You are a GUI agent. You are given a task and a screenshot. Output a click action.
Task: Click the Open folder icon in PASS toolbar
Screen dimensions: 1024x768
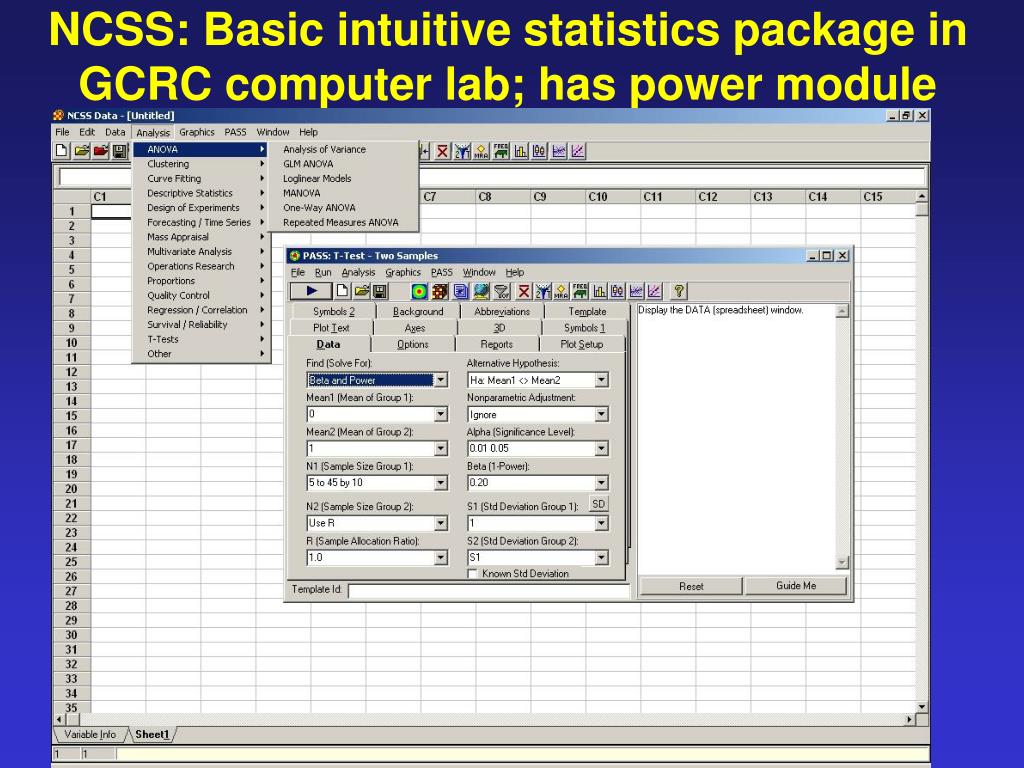pyautogui.click(x=361, y=291)
